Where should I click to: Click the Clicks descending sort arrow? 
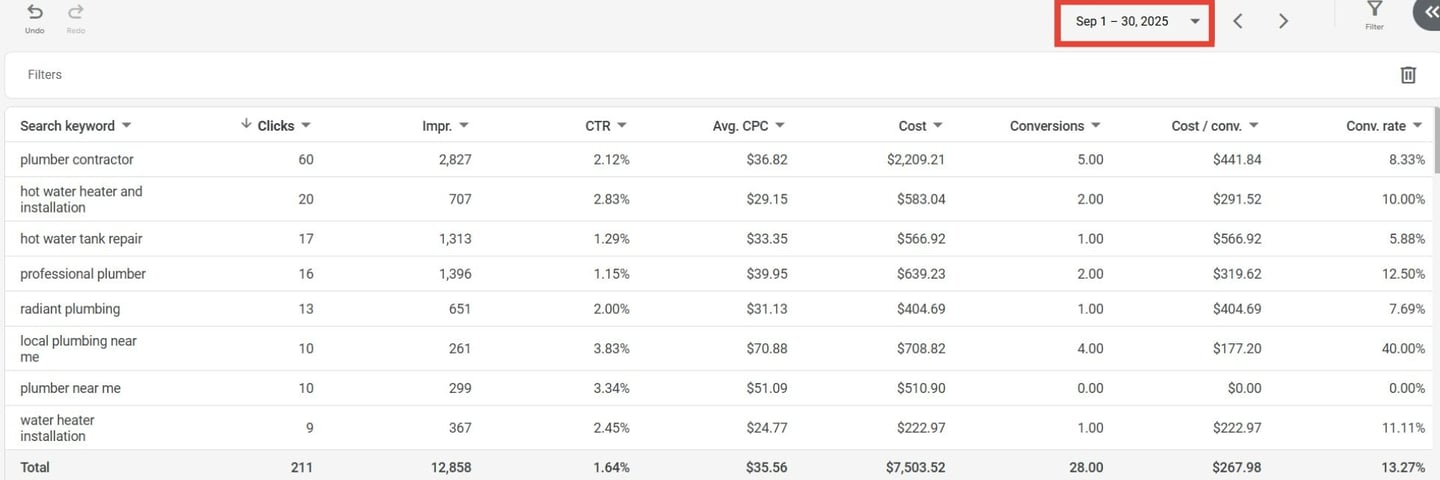tap(246, 125)
